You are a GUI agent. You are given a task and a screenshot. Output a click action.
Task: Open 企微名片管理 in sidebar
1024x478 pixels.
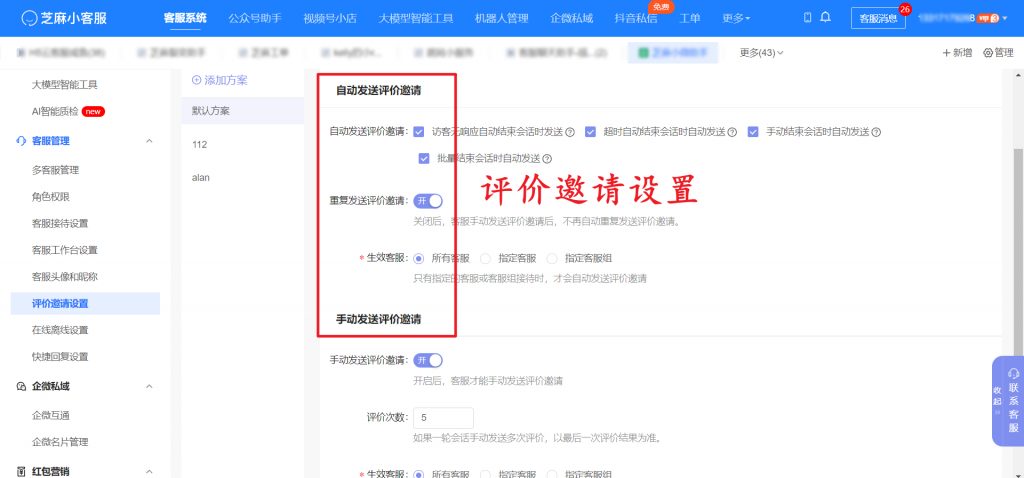click(60, 442)
